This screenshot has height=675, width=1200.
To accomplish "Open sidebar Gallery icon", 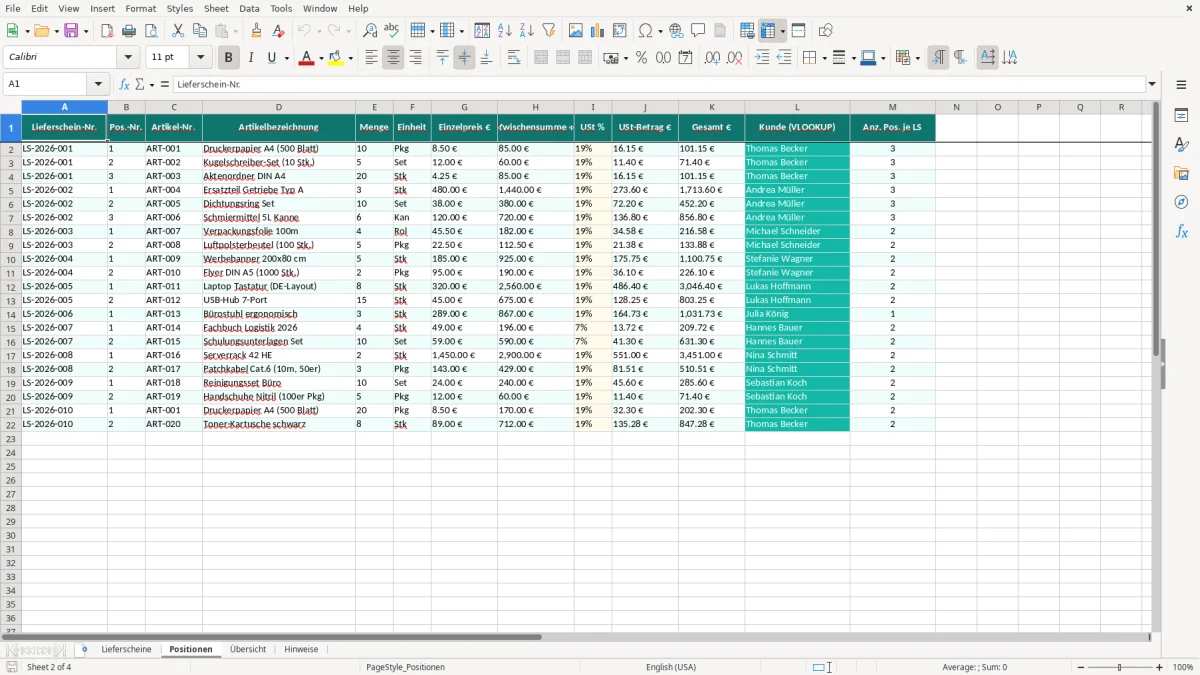I will [1181, 173].
